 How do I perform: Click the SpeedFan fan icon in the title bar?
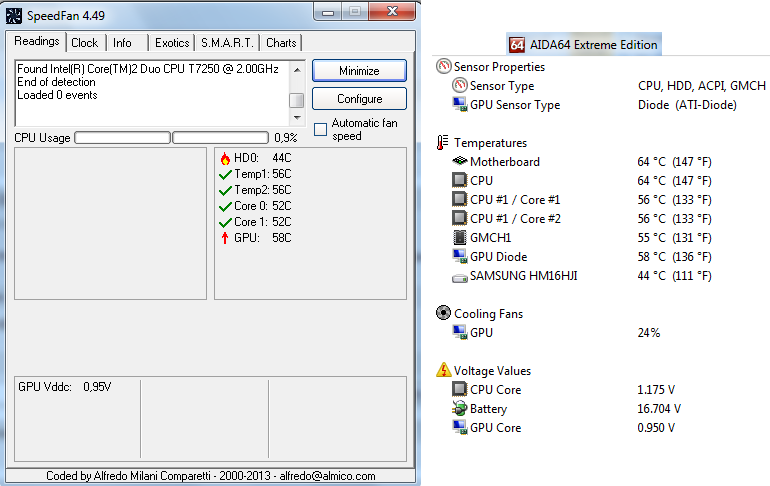[14, 16]
